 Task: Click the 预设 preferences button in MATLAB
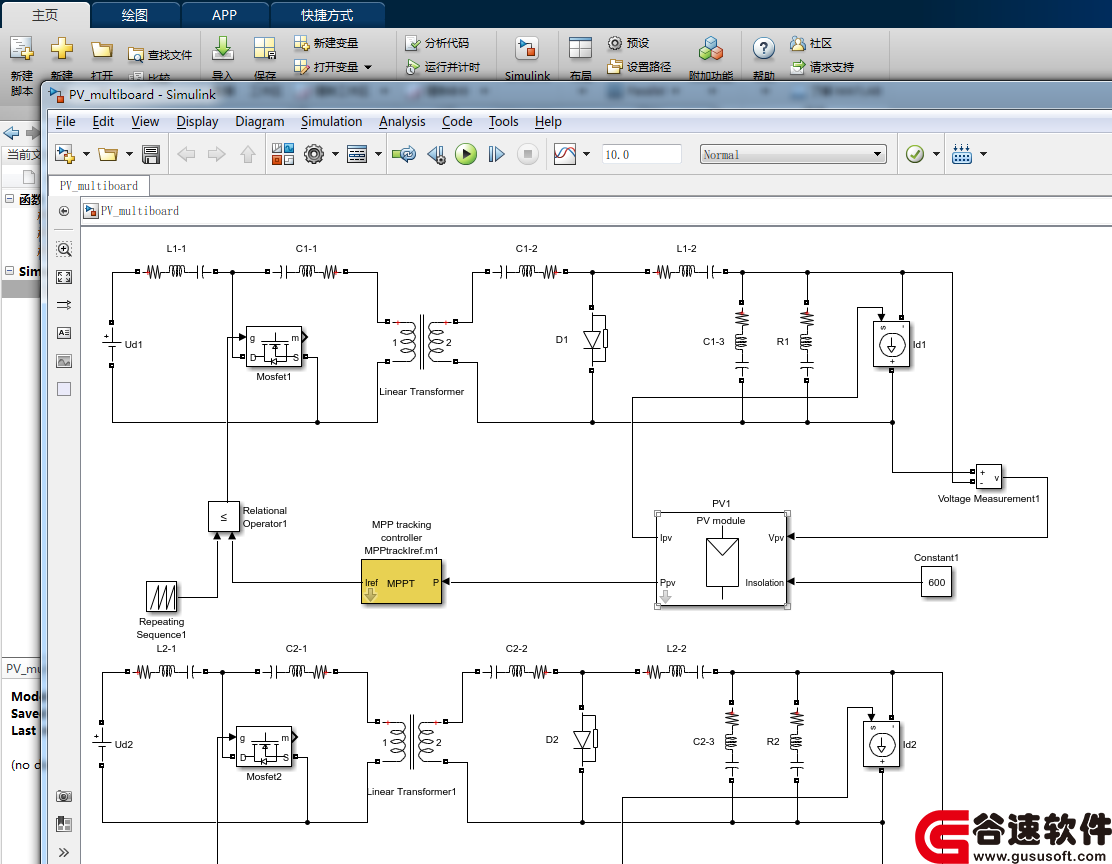coord(628,43)
